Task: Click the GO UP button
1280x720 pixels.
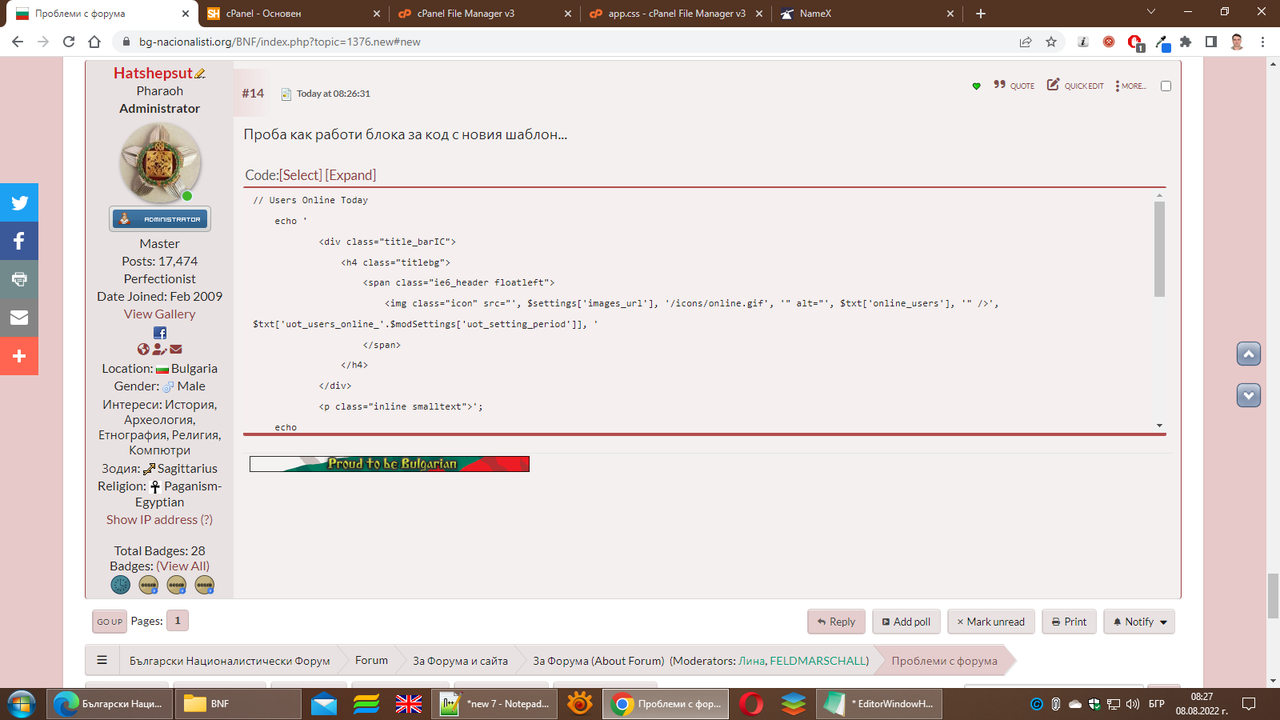Action: 109,621
